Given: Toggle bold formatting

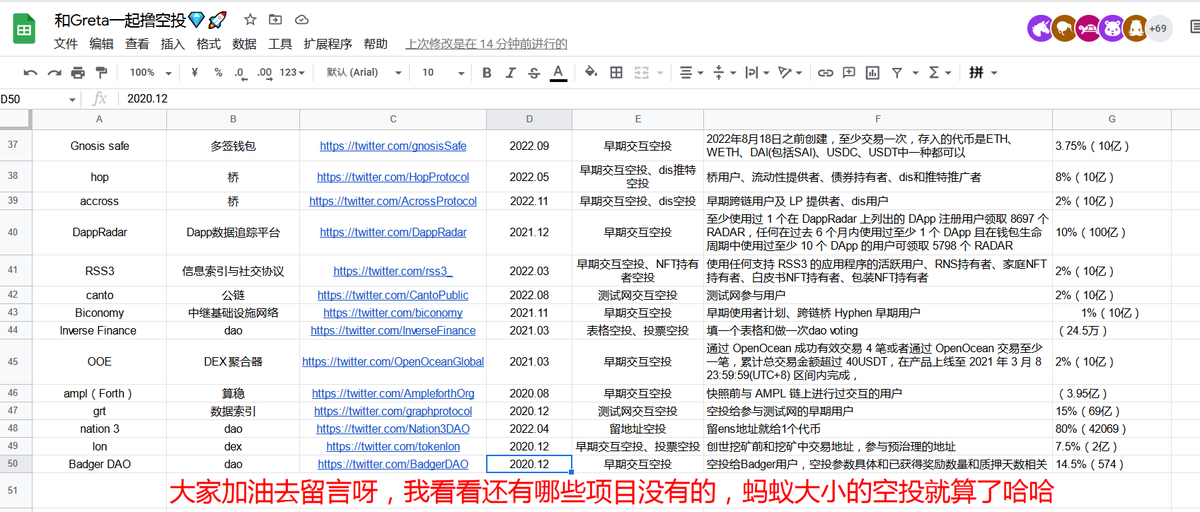Looking at the screenshot, I should tap(487, 73).
